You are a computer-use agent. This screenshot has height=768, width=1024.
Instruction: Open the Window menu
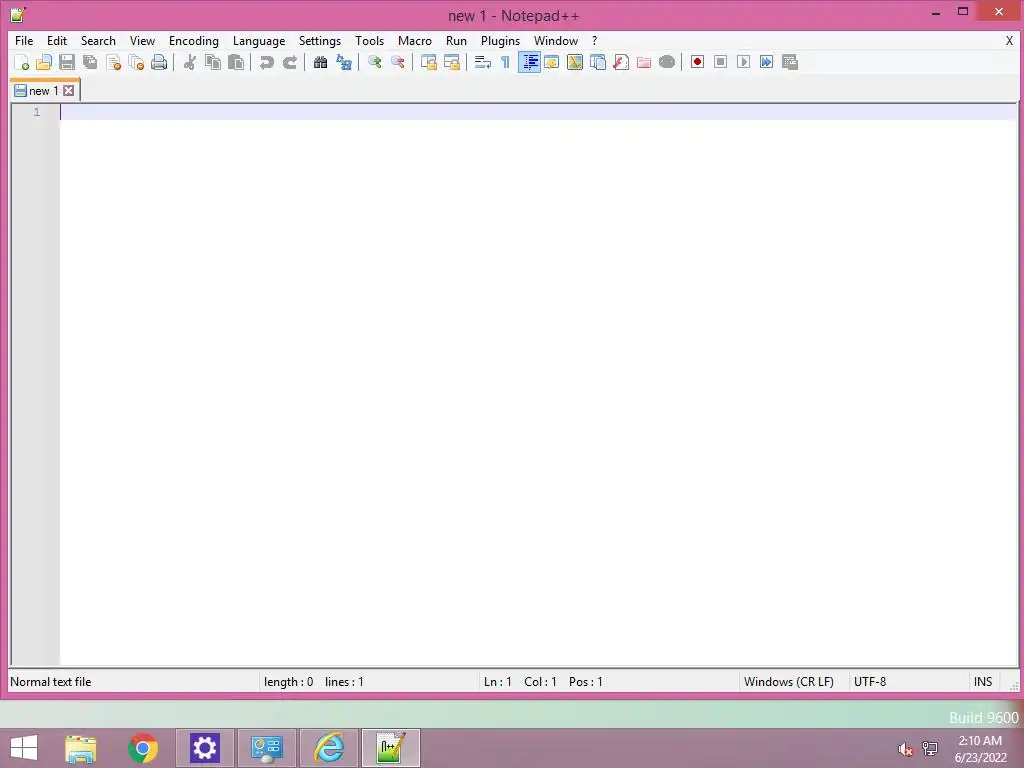556,40
